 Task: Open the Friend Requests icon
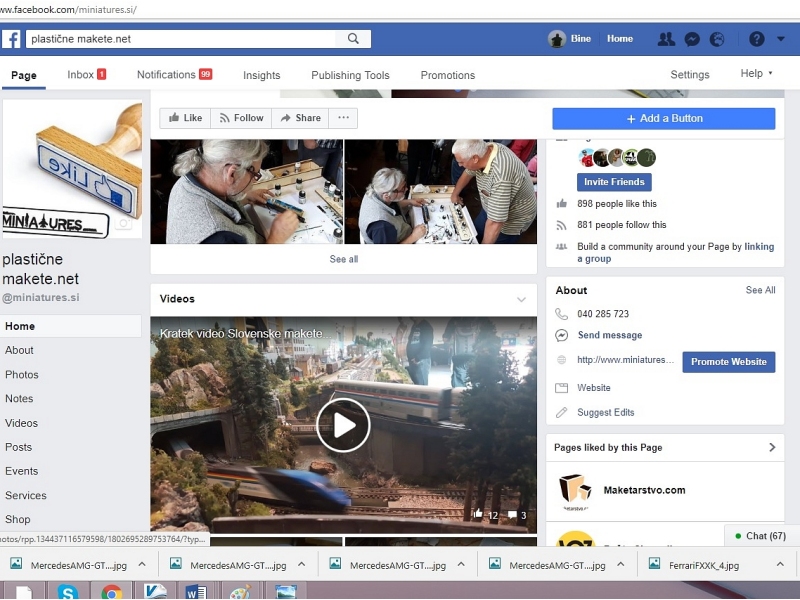click(666, 39)
